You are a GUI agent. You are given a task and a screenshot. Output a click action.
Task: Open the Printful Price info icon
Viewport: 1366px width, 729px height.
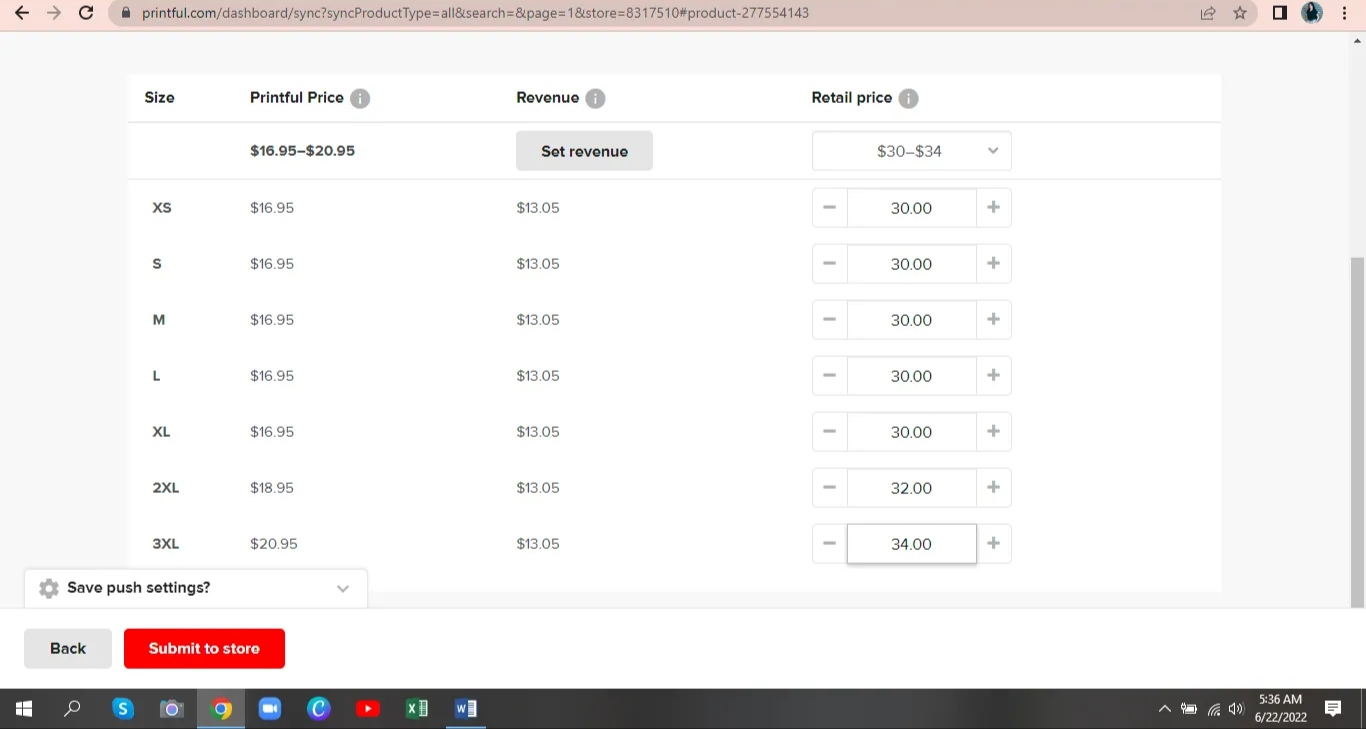(360, 98)
